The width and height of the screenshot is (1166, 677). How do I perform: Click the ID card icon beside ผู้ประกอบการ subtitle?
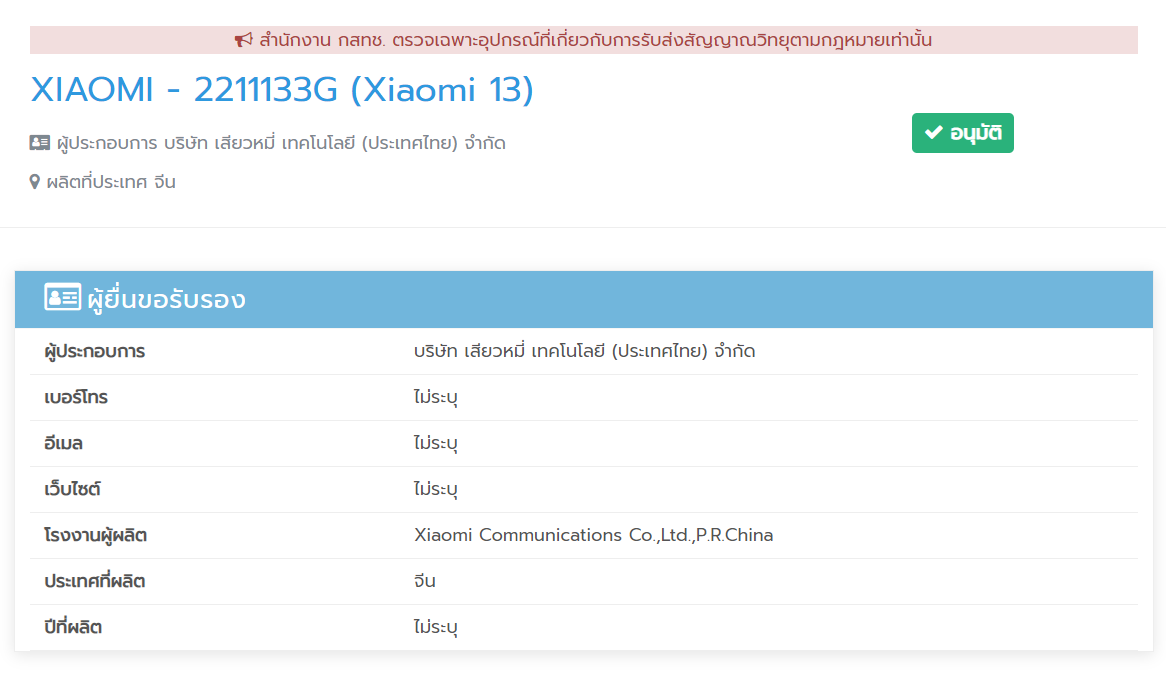pyautogui.click(x=40, y=143)
